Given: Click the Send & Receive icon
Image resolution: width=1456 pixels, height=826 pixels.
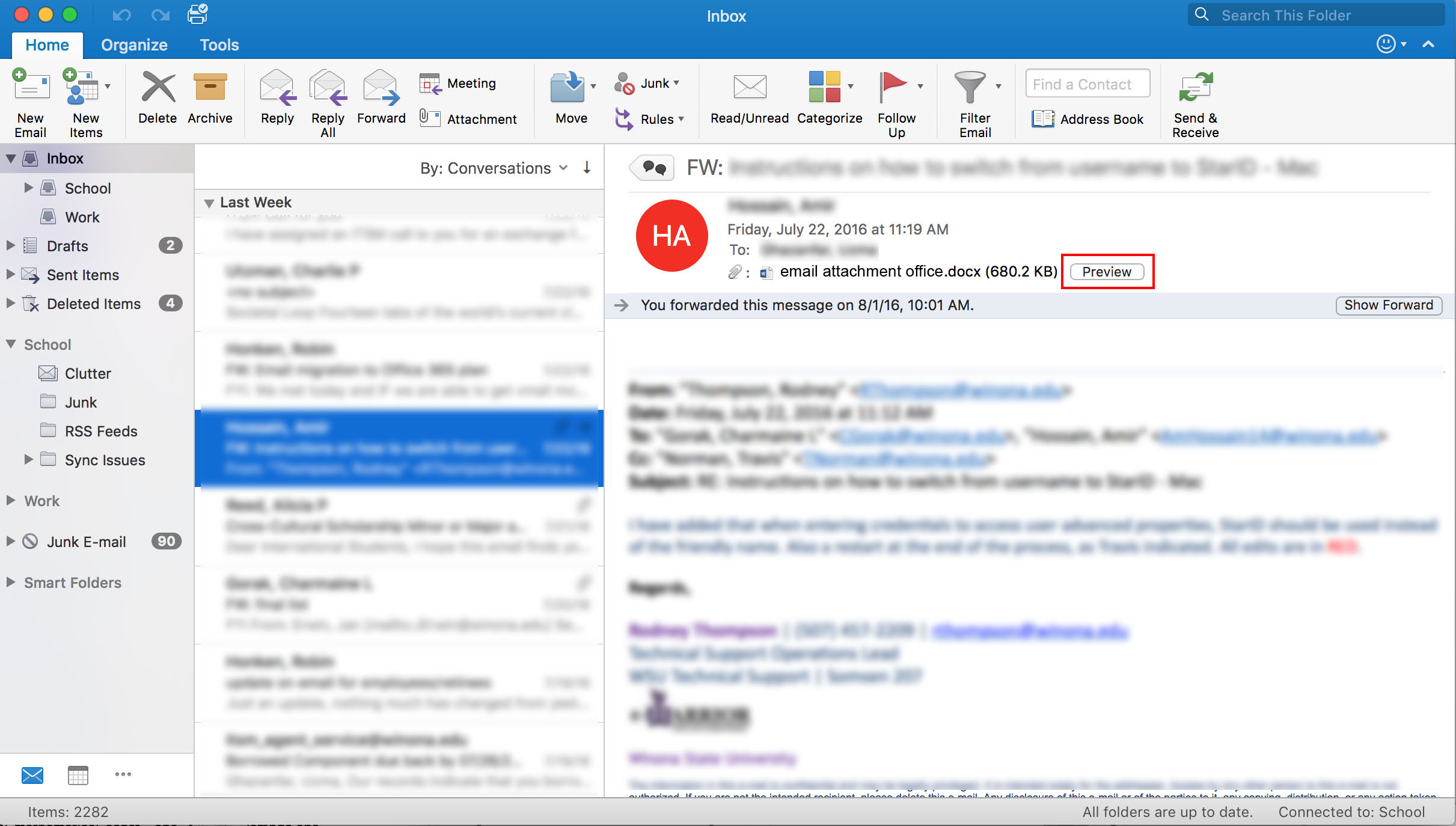Looking at the screenshot, I should tap(1195, 89).
